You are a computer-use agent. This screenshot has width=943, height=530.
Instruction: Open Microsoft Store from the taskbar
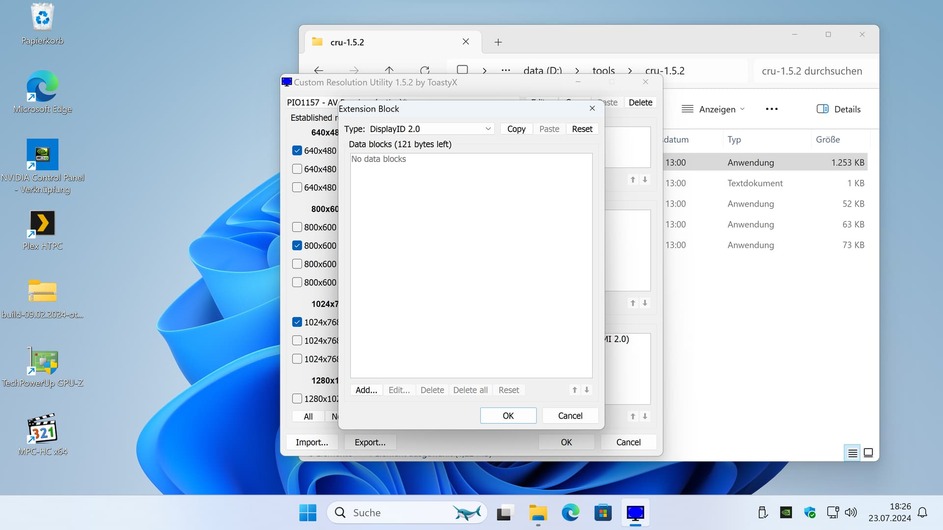pyautogui.click(x=603, y=513)
